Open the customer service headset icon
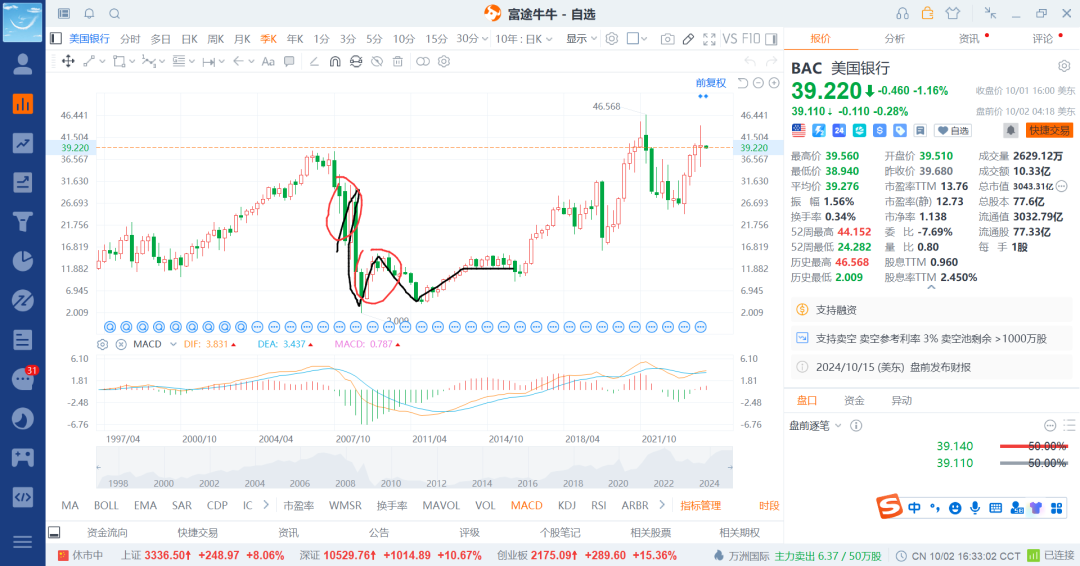 [902, 13]
